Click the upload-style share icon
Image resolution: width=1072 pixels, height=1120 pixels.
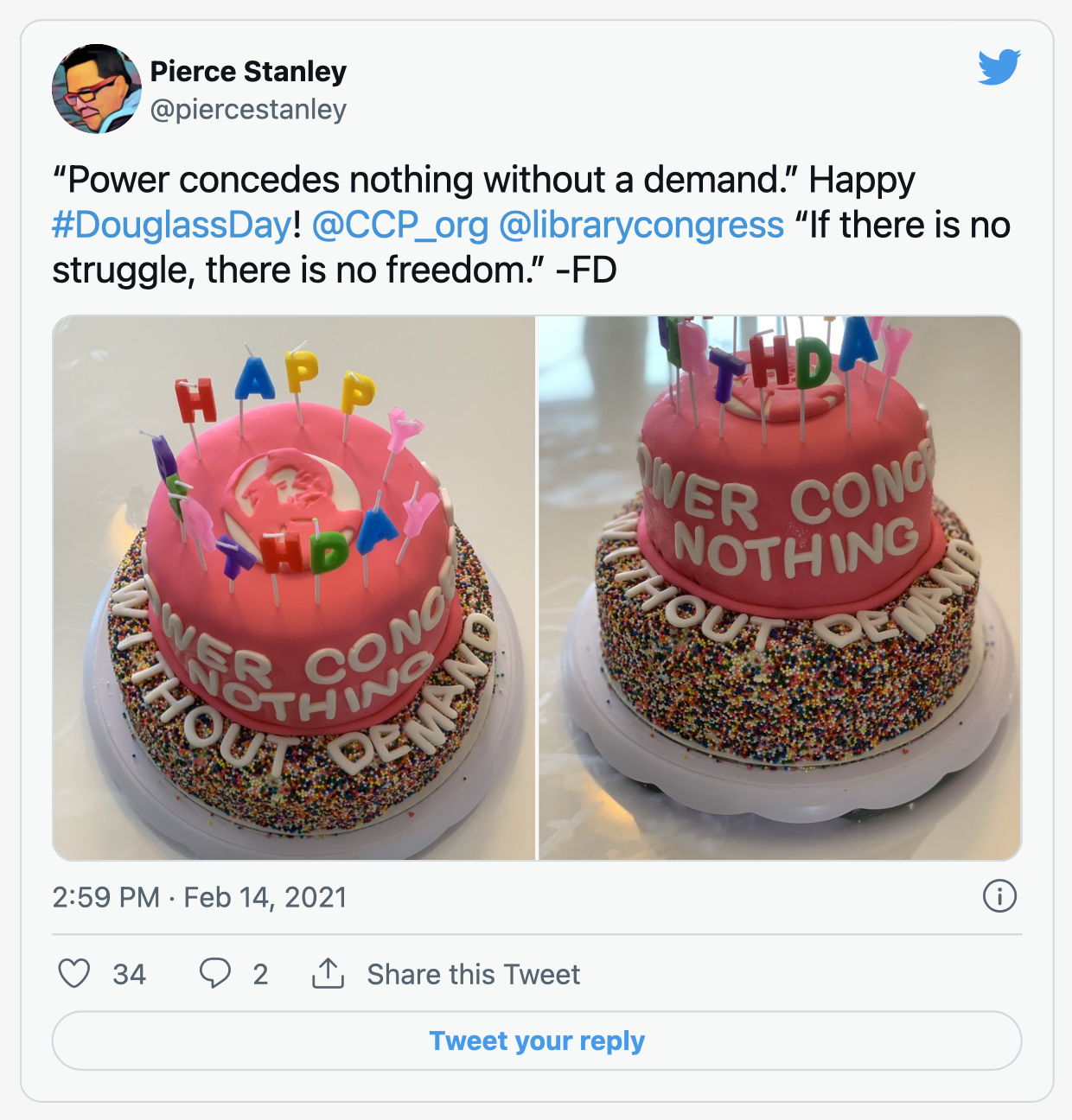point(329,974)
